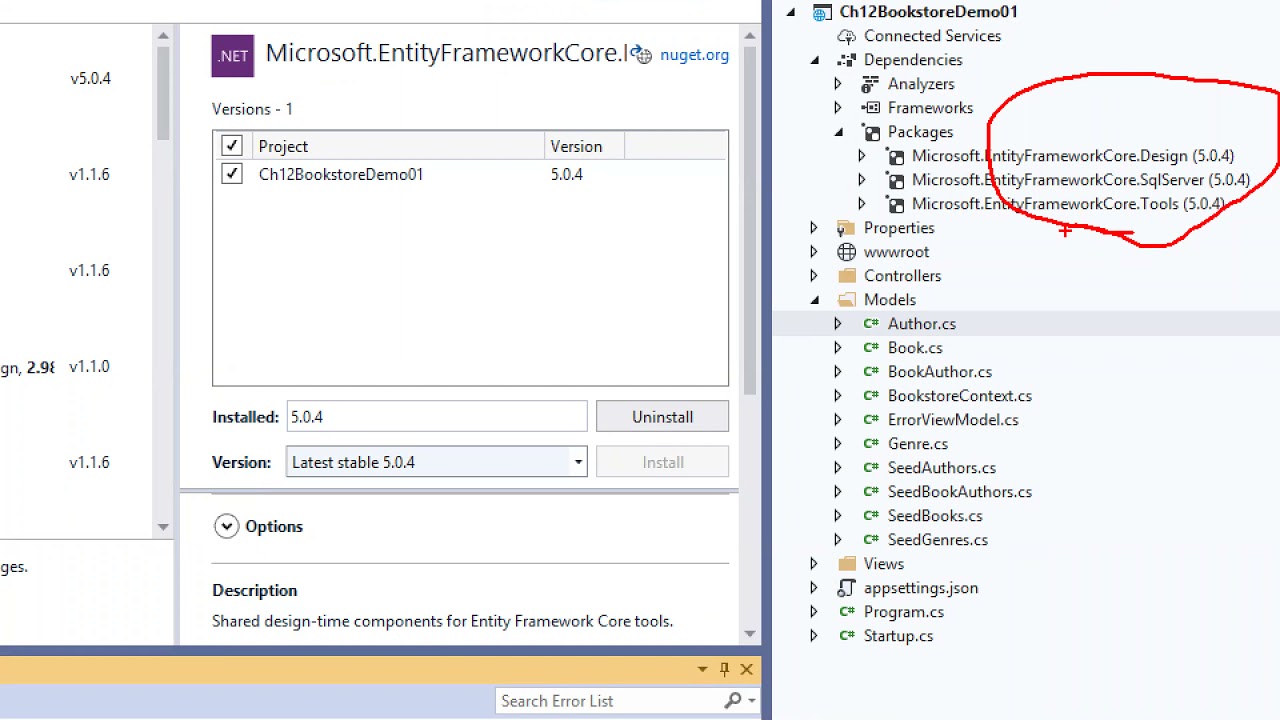1280x720 pixels.
Task: Click the BookAuthor.cs C# file icon
Action: tap(870, 372)
